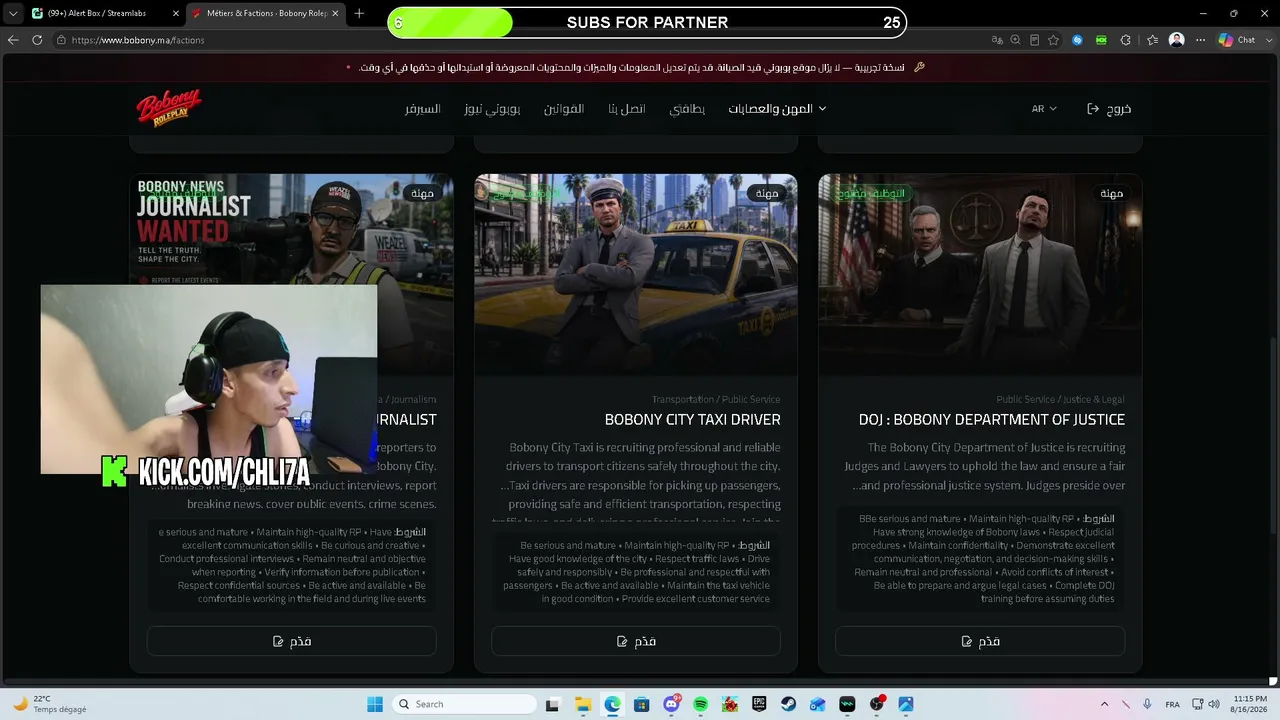The image size is (1280, 720).
Task: Click the Bobony City Taxi Driver title
Action: [693, 420]
